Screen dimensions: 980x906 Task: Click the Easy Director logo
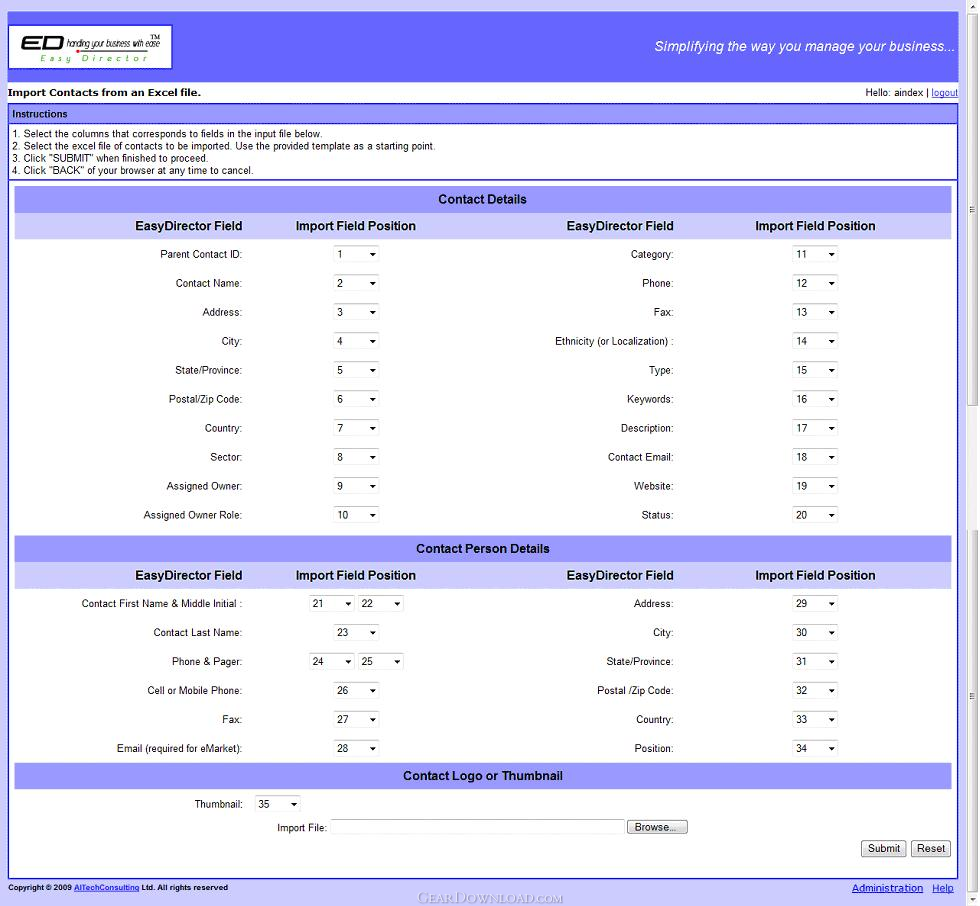pos(90,47)
